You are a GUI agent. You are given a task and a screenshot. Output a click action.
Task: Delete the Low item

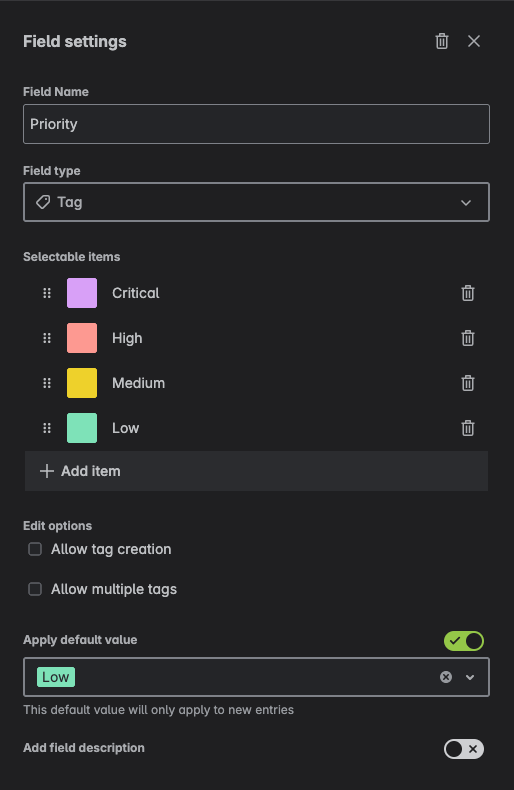click(468, 428)
